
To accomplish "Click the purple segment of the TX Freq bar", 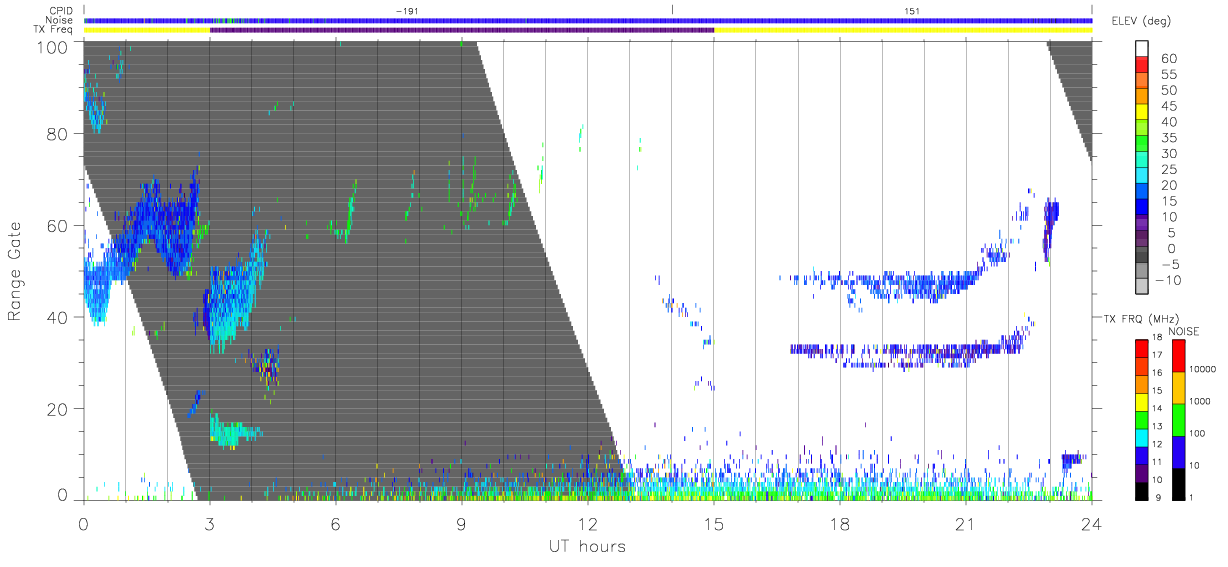I will [x=462, y=30].
